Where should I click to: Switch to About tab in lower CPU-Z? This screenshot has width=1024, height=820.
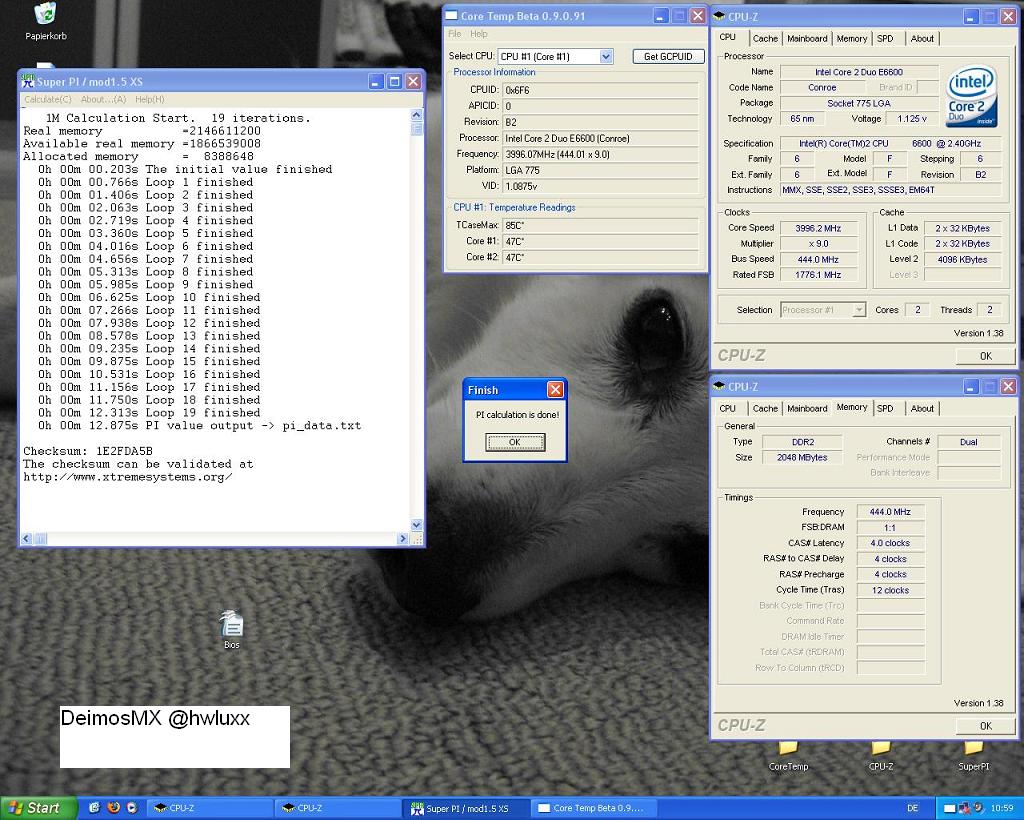point(922,409)
